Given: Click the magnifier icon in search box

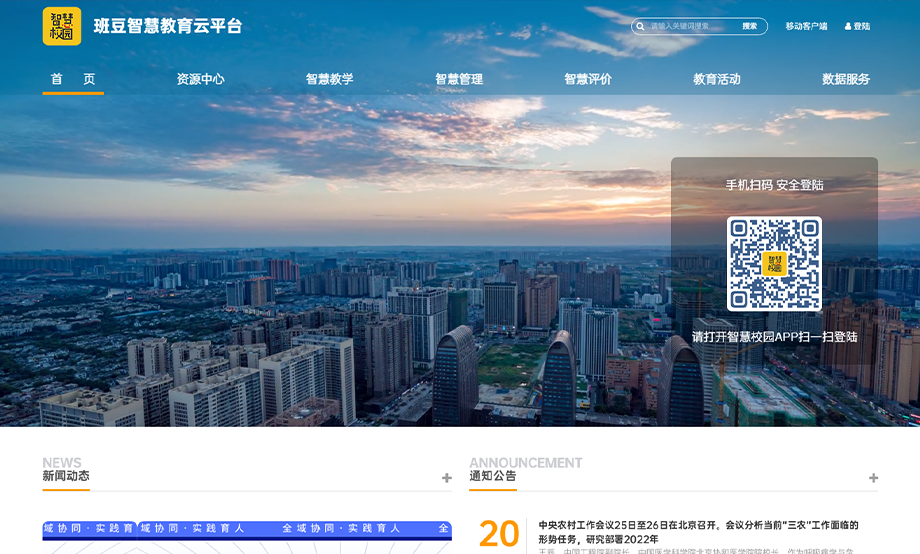Looking at the screenshot, I should click(640, 26).
